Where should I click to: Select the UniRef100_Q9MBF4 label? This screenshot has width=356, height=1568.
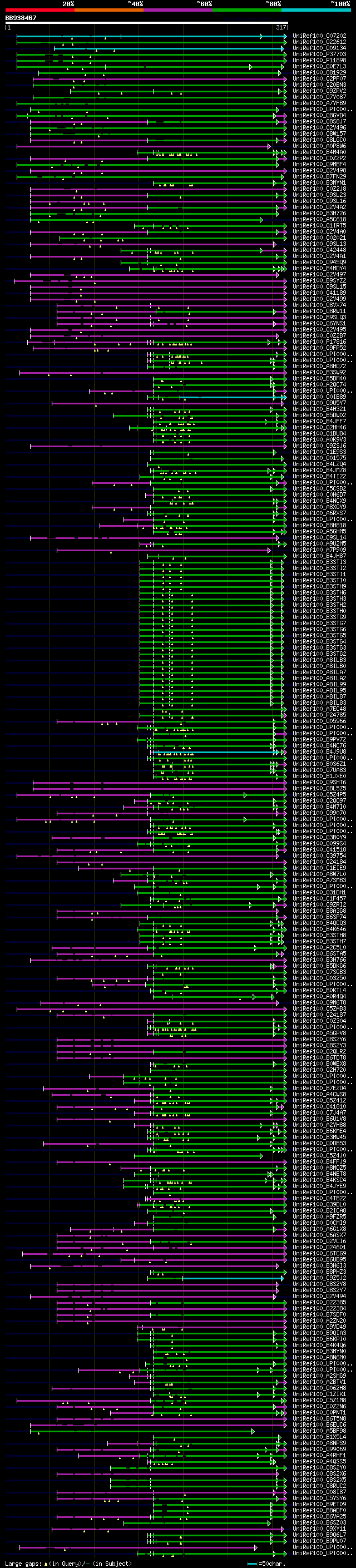pyautogui.click(x=319, y=164)
